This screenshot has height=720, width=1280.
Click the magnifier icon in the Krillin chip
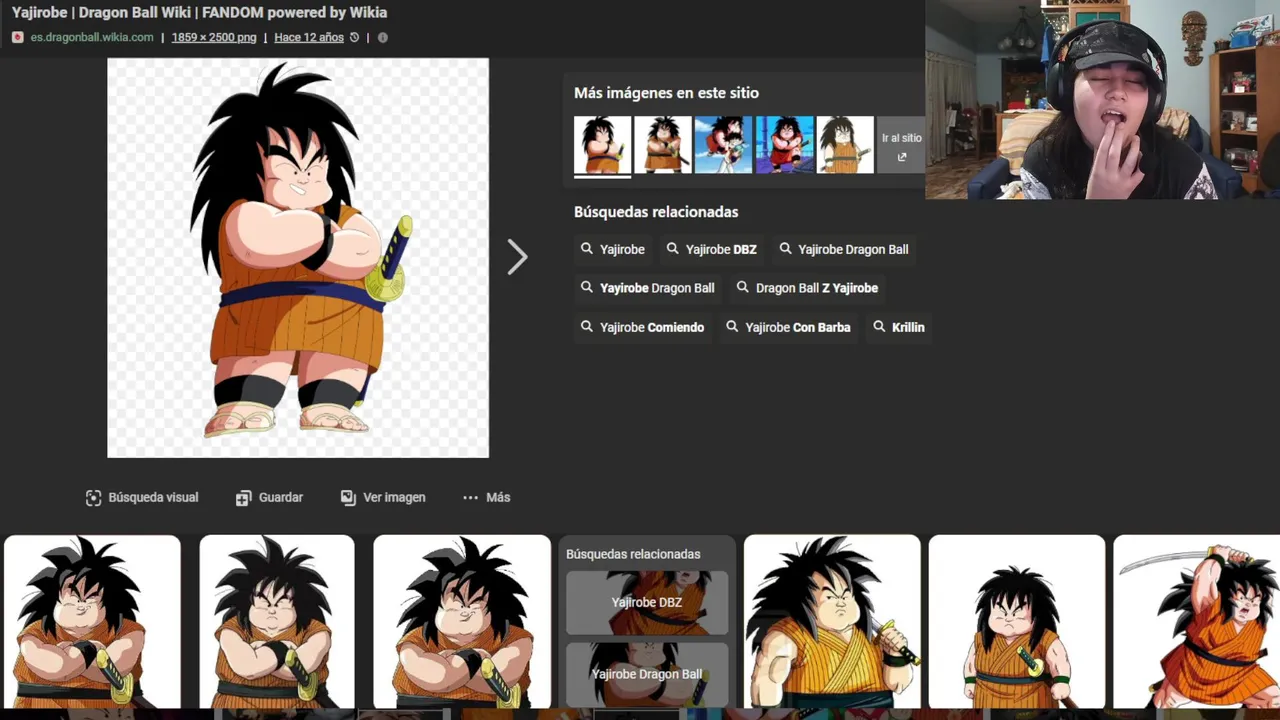pos(879,327)
